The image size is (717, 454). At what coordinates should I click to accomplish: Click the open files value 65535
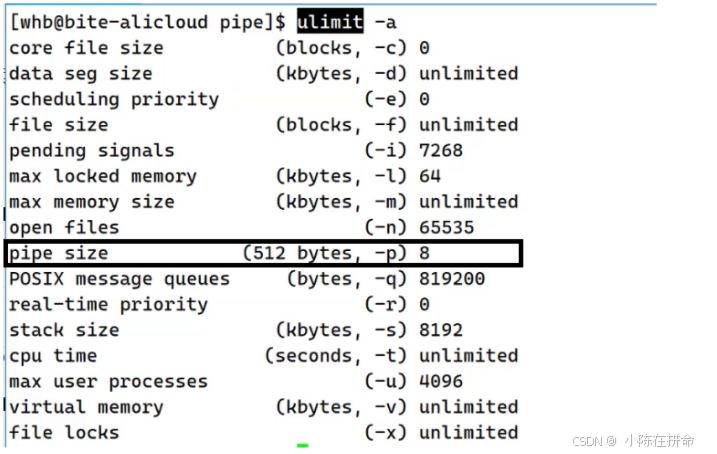click(446, 228)
